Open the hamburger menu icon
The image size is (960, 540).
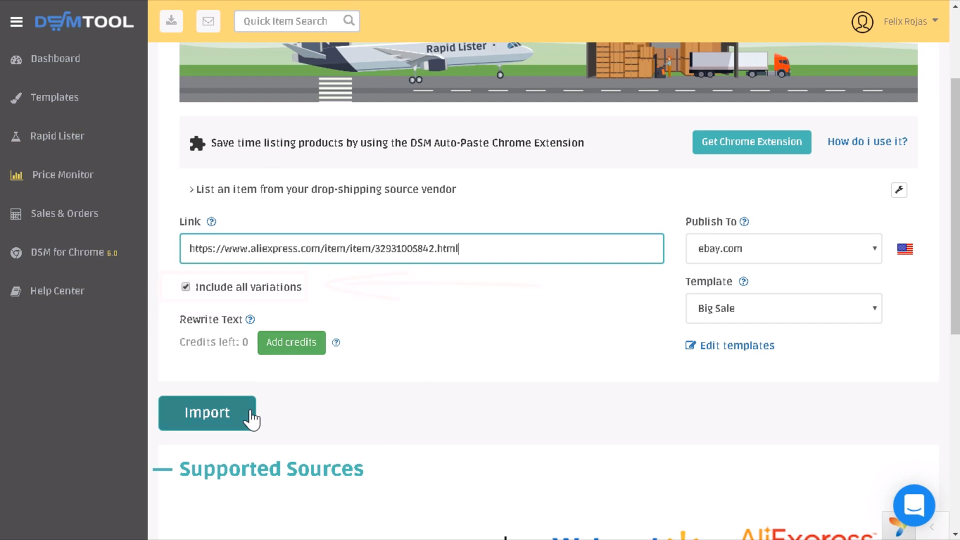17,22
